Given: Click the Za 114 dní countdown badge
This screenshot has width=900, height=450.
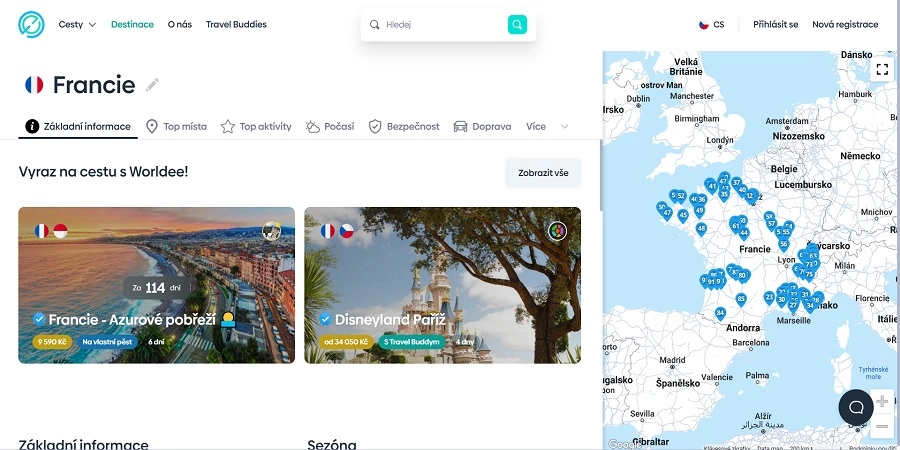Looking at the screenshot, I should (x=156, y=288).
